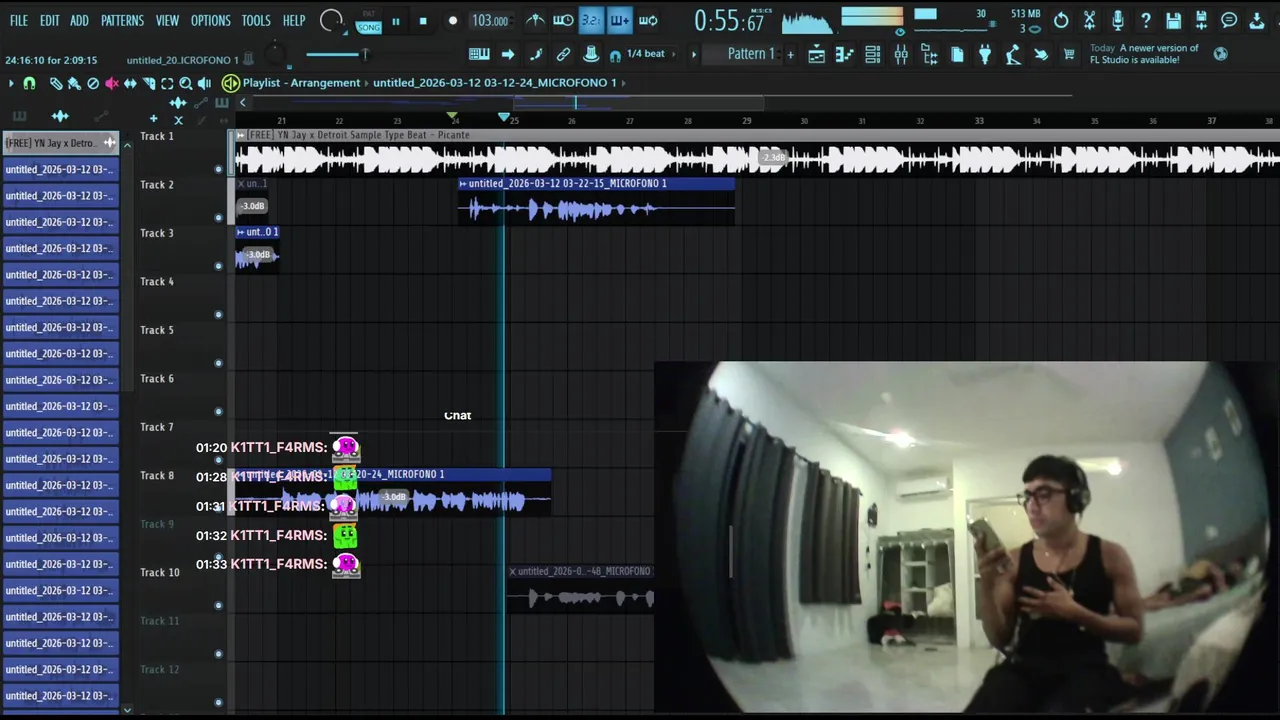Mute Track 6 using its dot
Viewport: 1280px width, 720px height.
click(218, 411)
